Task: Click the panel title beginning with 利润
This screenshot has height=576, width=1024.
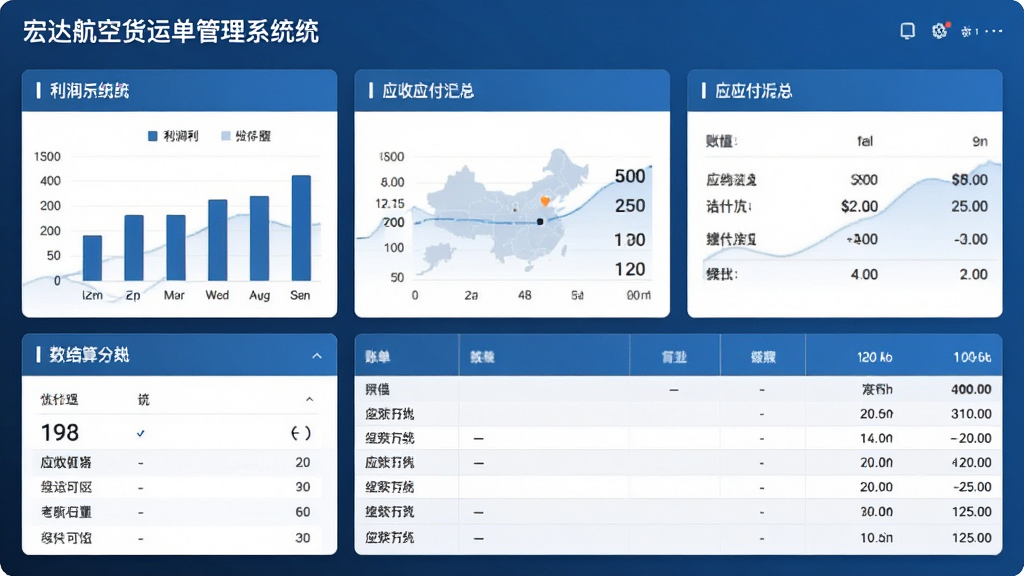Action: 89,91
